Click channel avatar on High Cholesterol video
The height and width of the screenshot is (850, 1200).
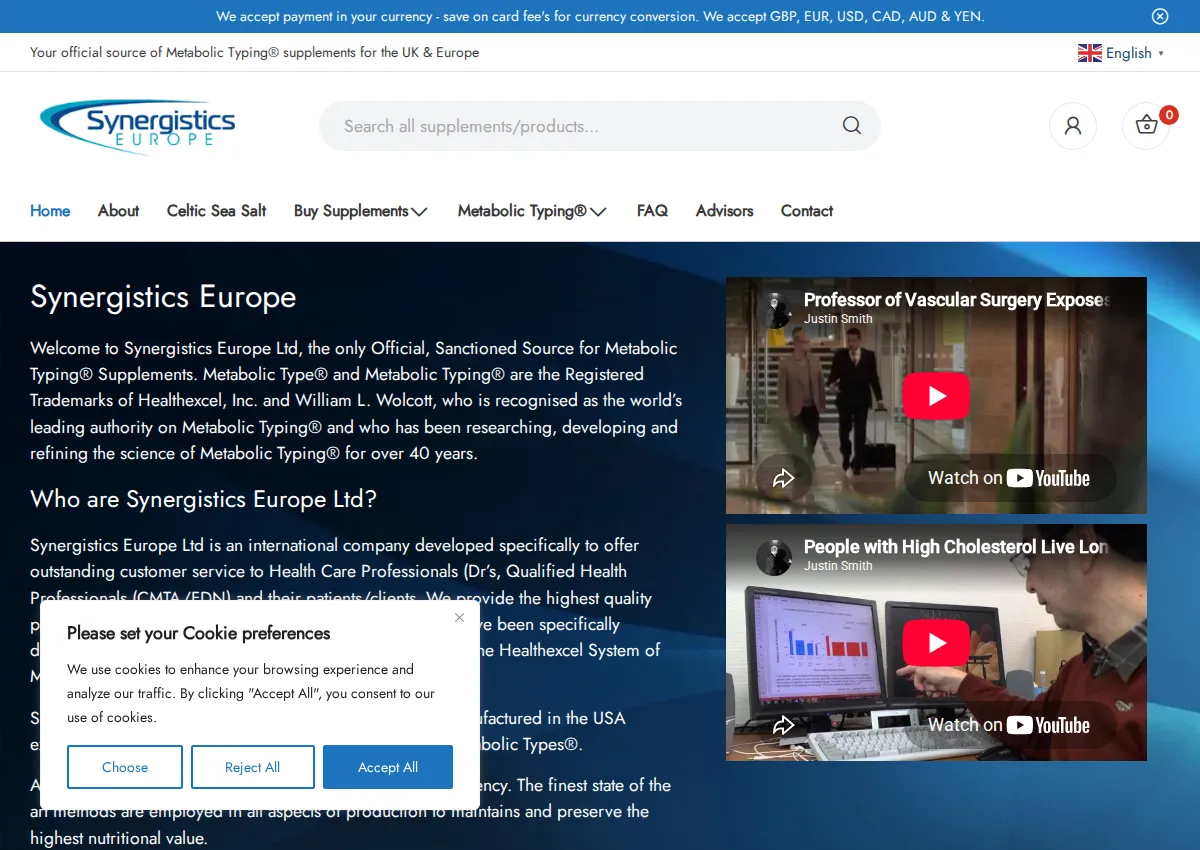[774, 558]
